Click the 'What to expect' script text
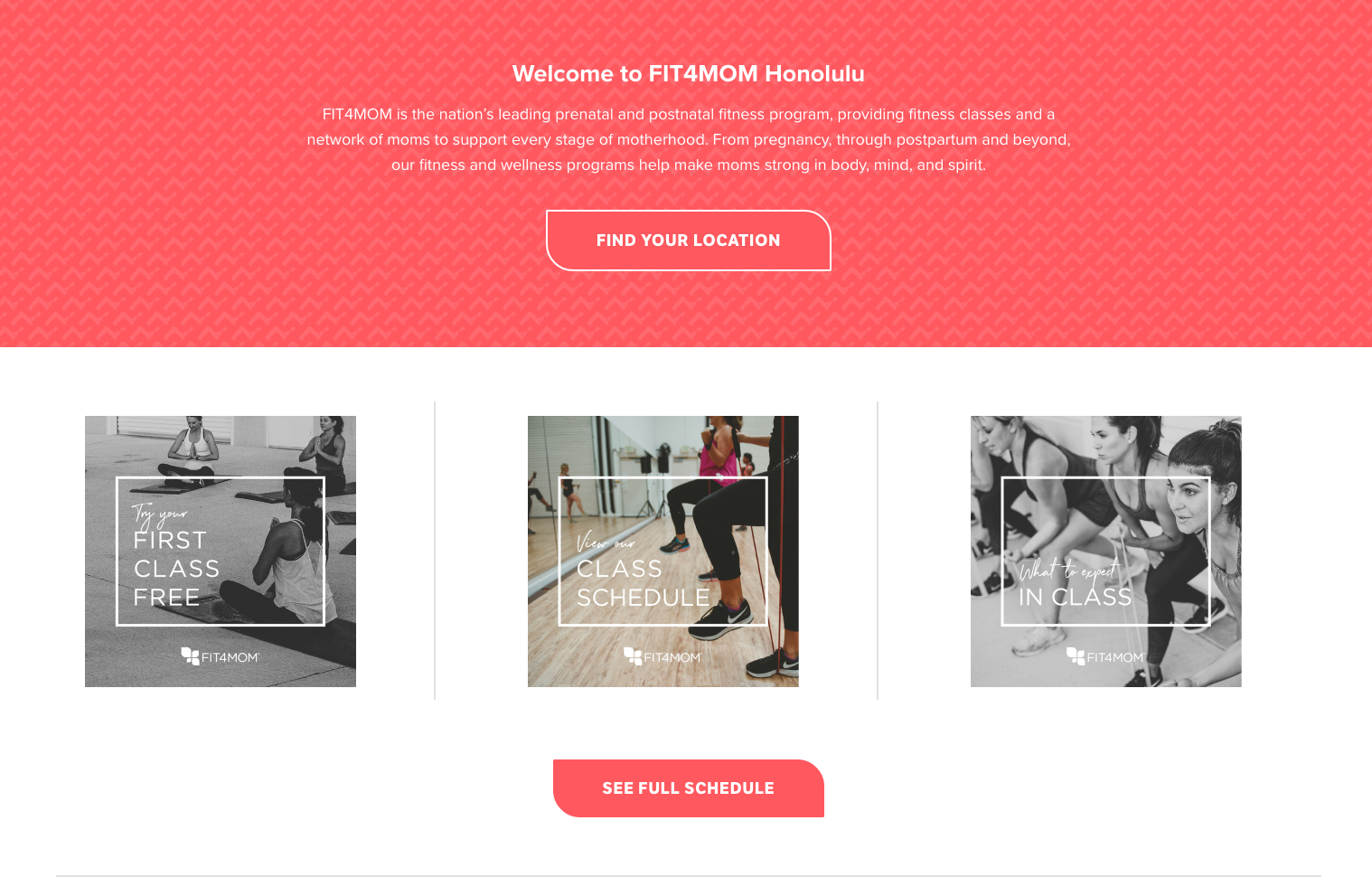Image resolution: width=1372 pixels, height=877 pixels. click(1070, 571)
